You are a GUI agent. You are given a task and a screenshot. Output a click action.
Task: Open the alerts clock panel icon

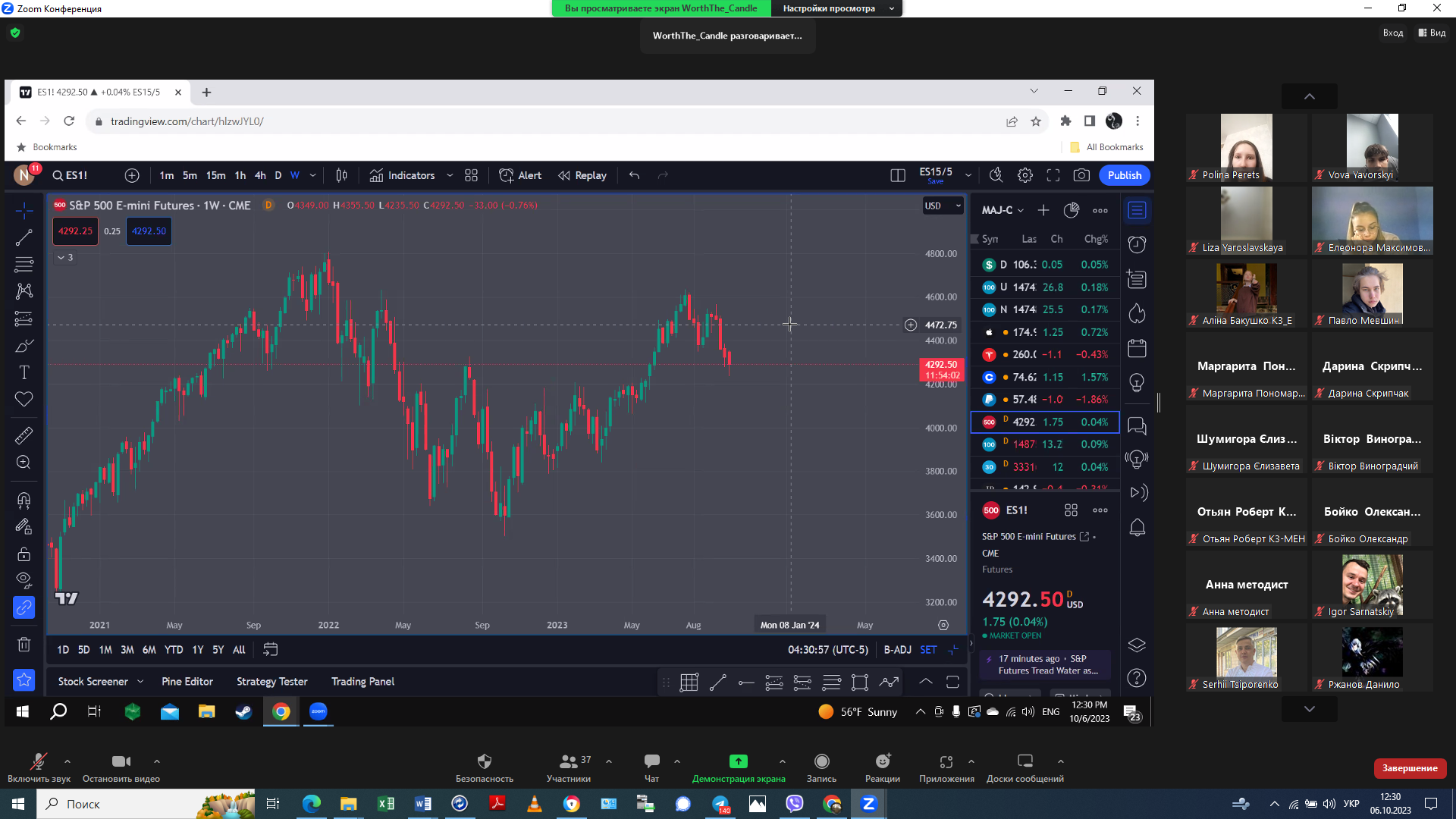[1137, 244]
